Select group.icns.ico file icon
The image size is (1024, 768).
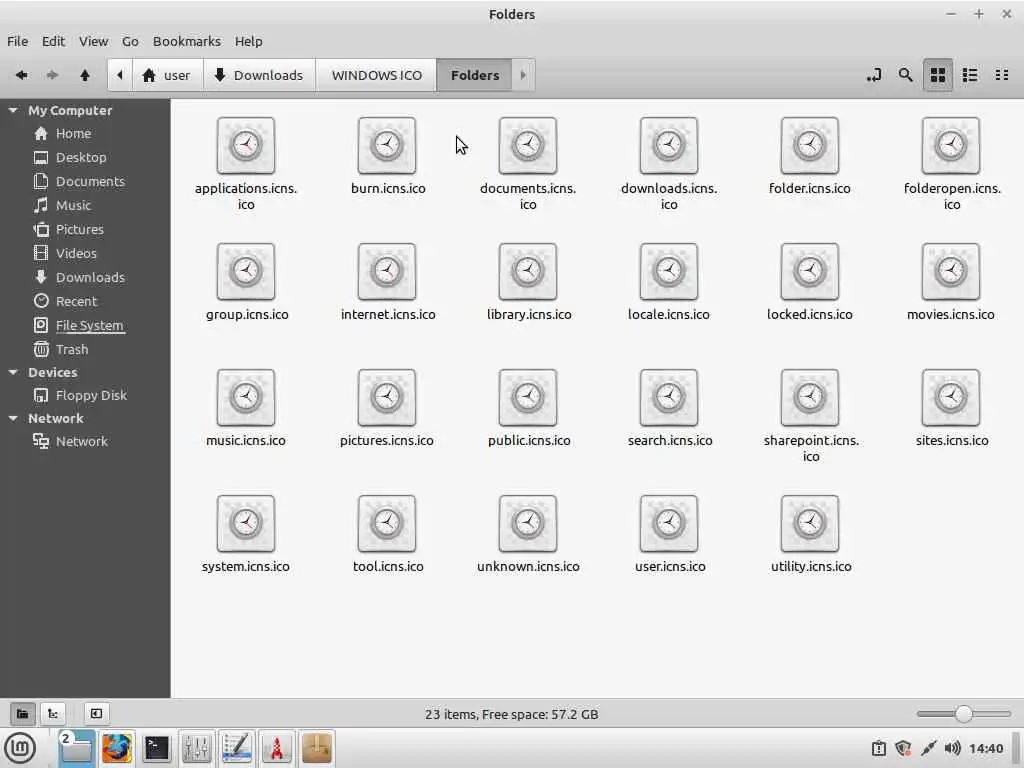[x=246, y=271]
